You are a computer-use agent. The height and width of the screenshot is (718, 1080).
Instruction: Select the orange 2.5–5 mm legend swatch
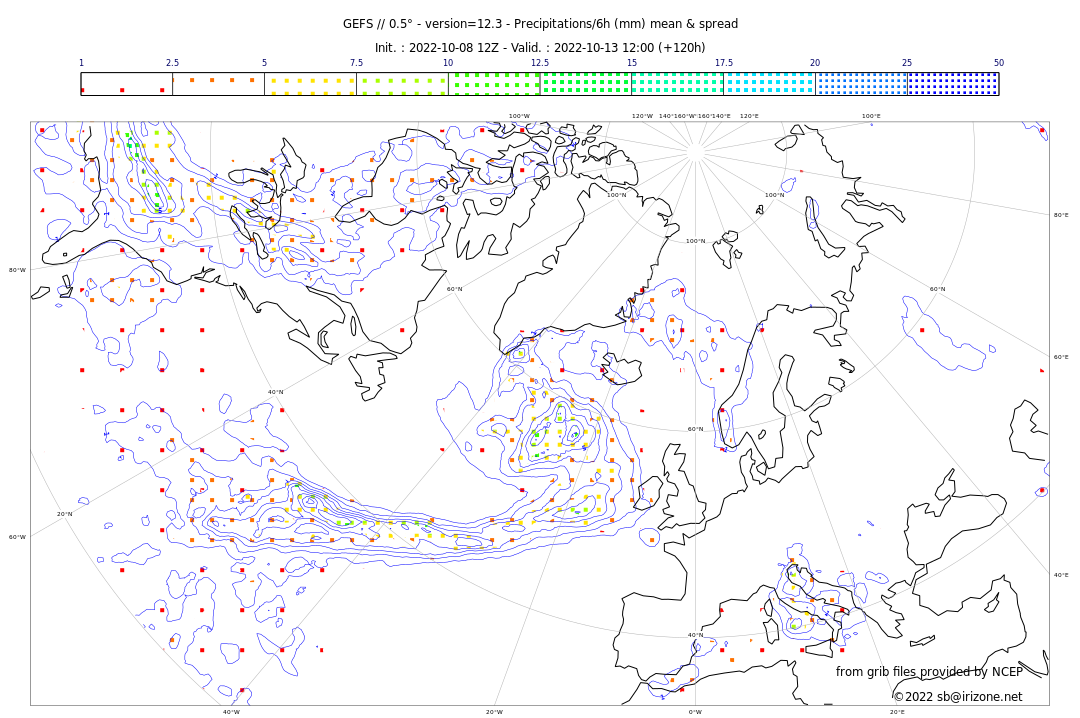click(x=218, y=83)
